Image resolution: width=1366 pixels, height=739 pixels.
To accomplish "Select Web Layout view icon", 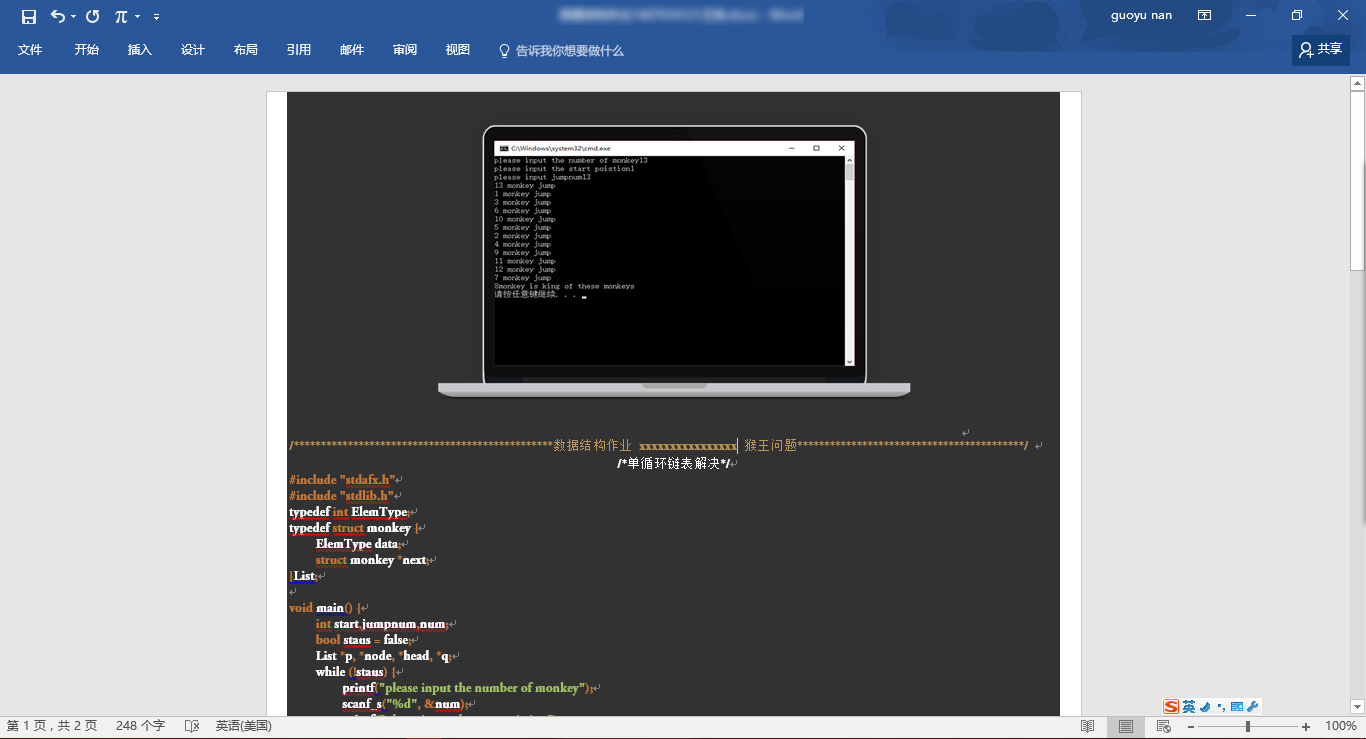I will pyautogui.click(x=1164, y=726).
